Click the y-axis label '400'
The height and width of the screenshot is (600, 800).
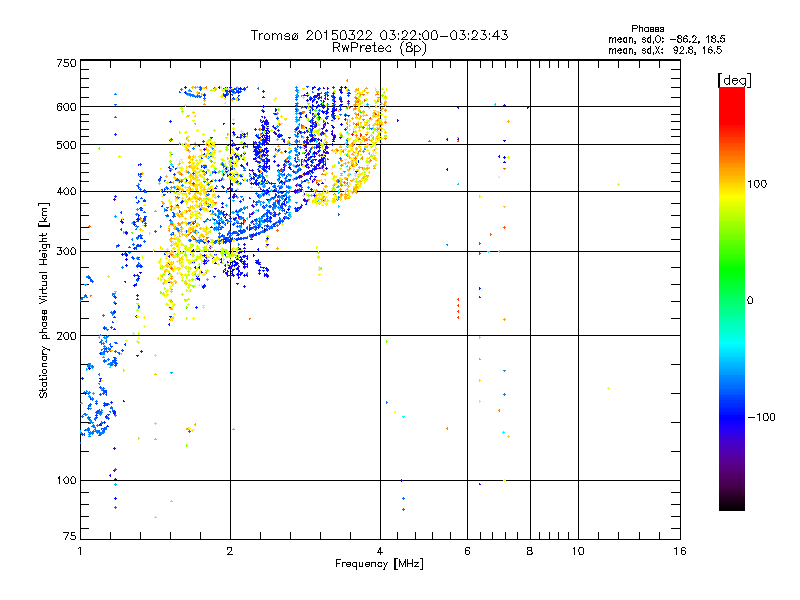[66, 192]
